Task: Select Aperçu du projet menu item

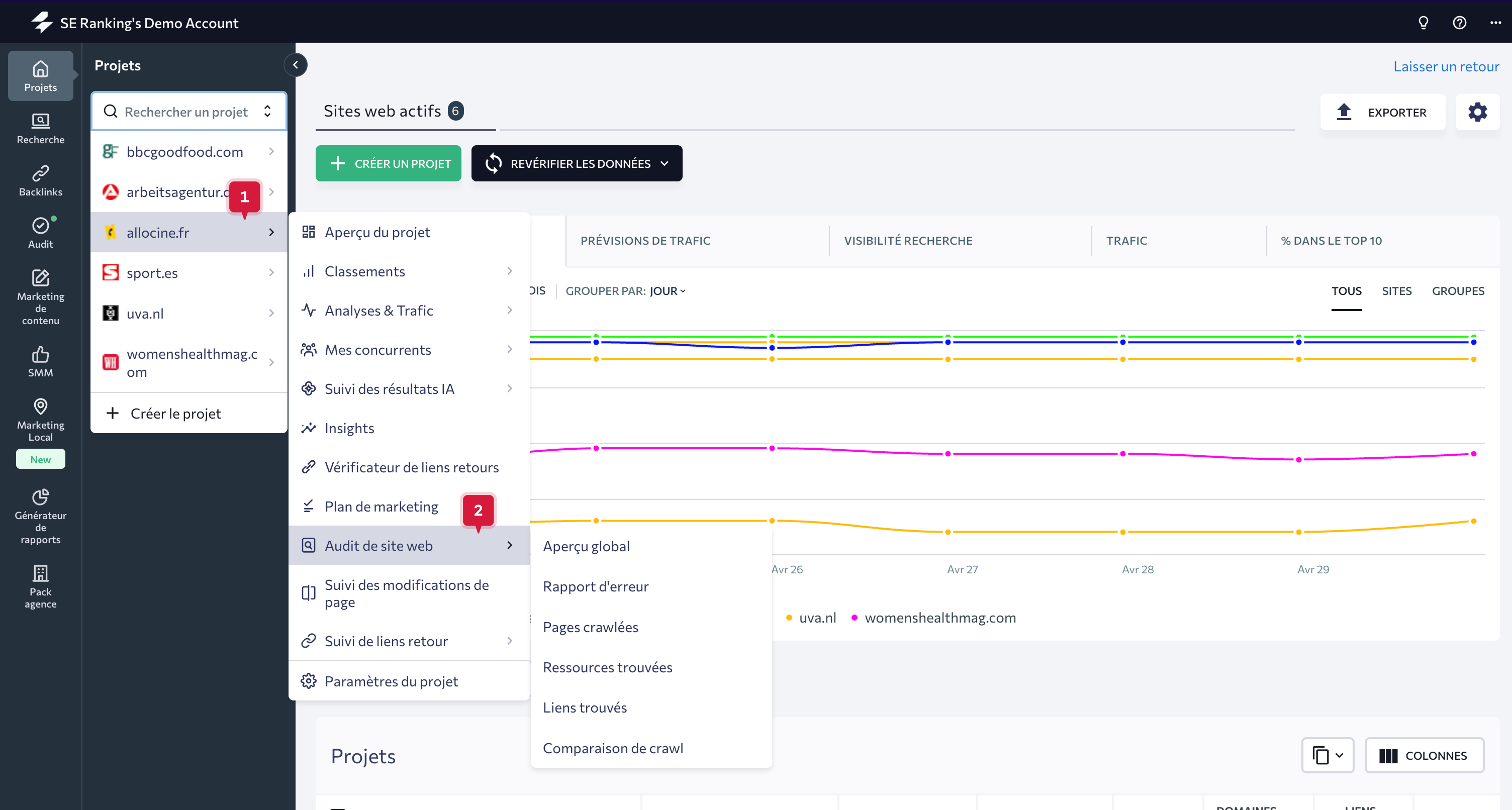Action: (x=409, y=232)
